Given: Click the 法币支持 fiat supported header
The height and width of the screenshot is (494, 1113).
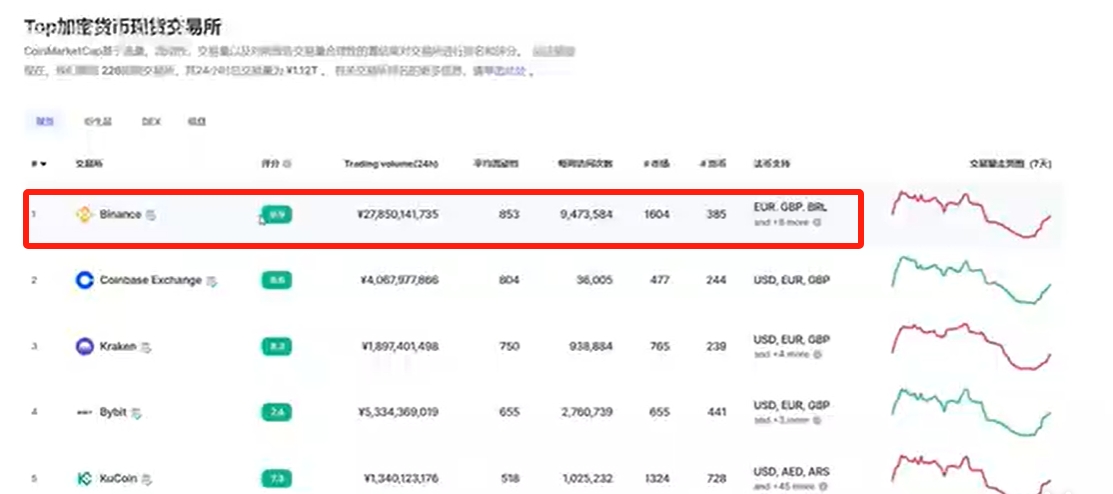Looking at the screenshot, I should pyautogui.click(x=772, y=164).
